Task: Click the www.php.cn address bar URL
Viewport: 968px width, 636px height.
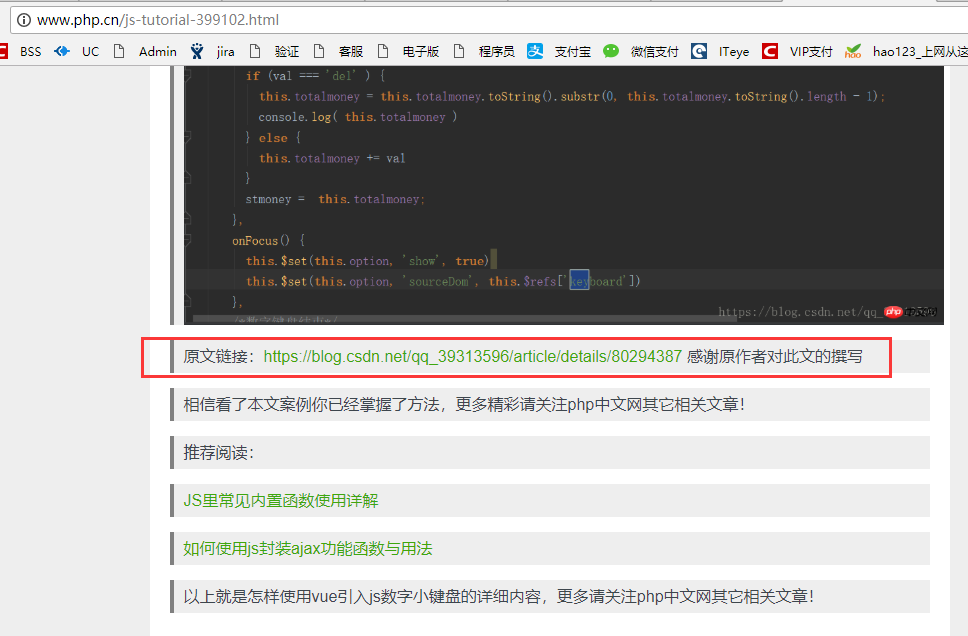Action: click(158, 20)
